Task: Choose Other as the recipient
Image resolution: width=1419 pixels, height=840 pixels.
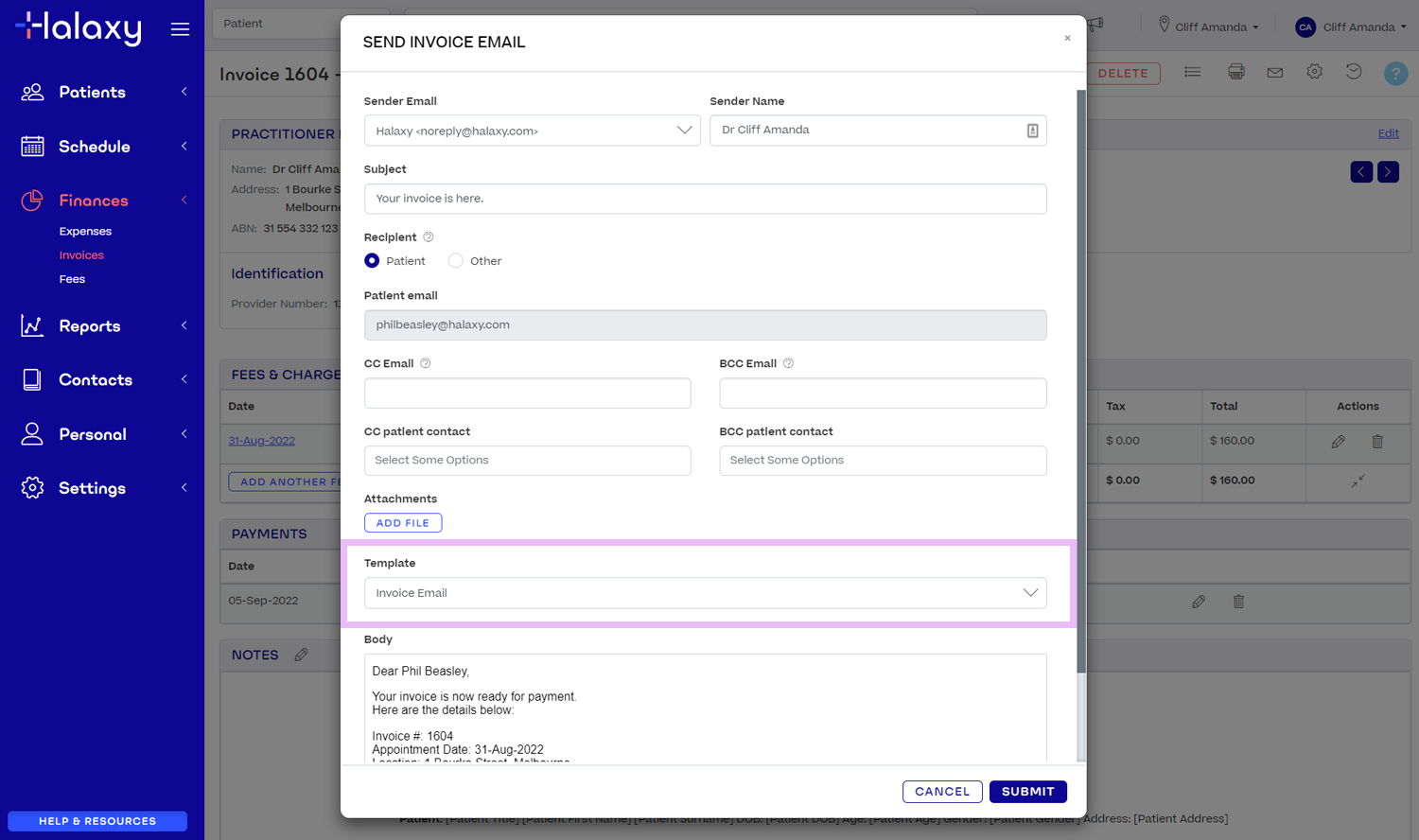Action: click(x=455, y=260)
